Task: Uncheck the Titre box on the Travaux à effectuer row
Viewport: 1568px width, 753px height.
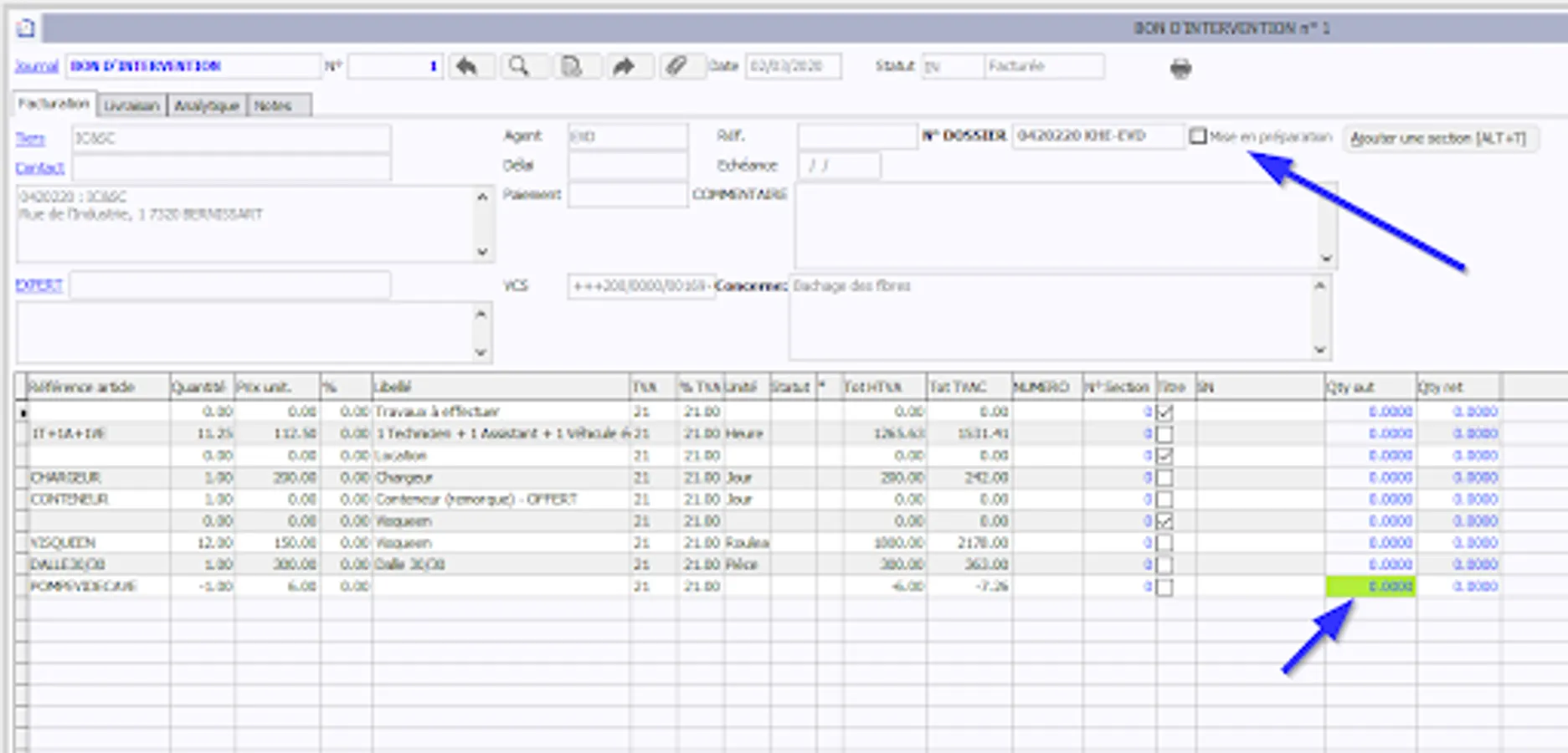Action: (x=1164, y=412)
